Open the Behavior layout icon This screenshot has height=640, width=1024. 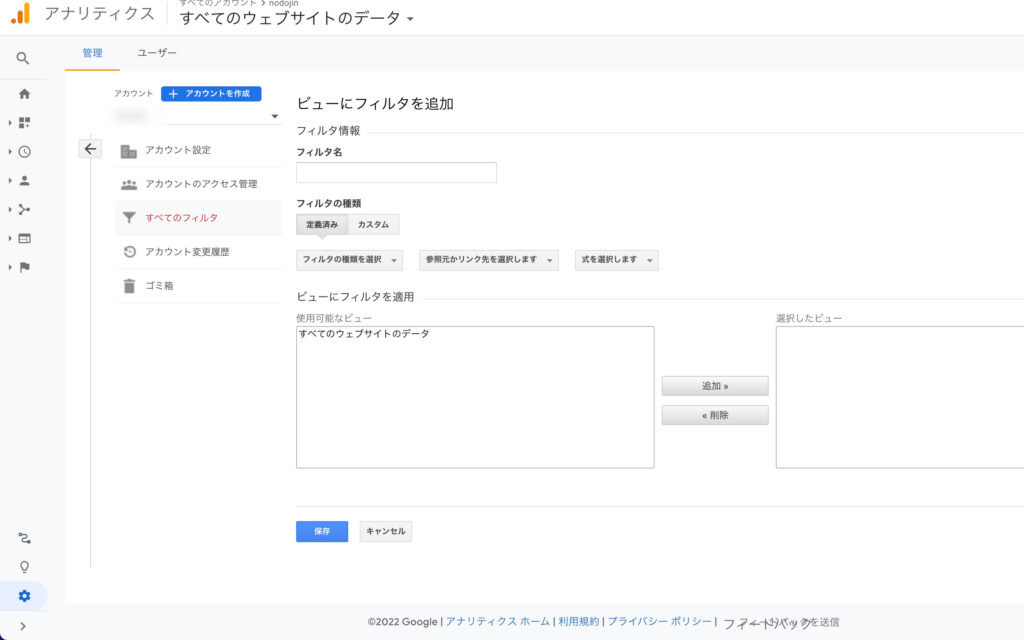point(24,238)
